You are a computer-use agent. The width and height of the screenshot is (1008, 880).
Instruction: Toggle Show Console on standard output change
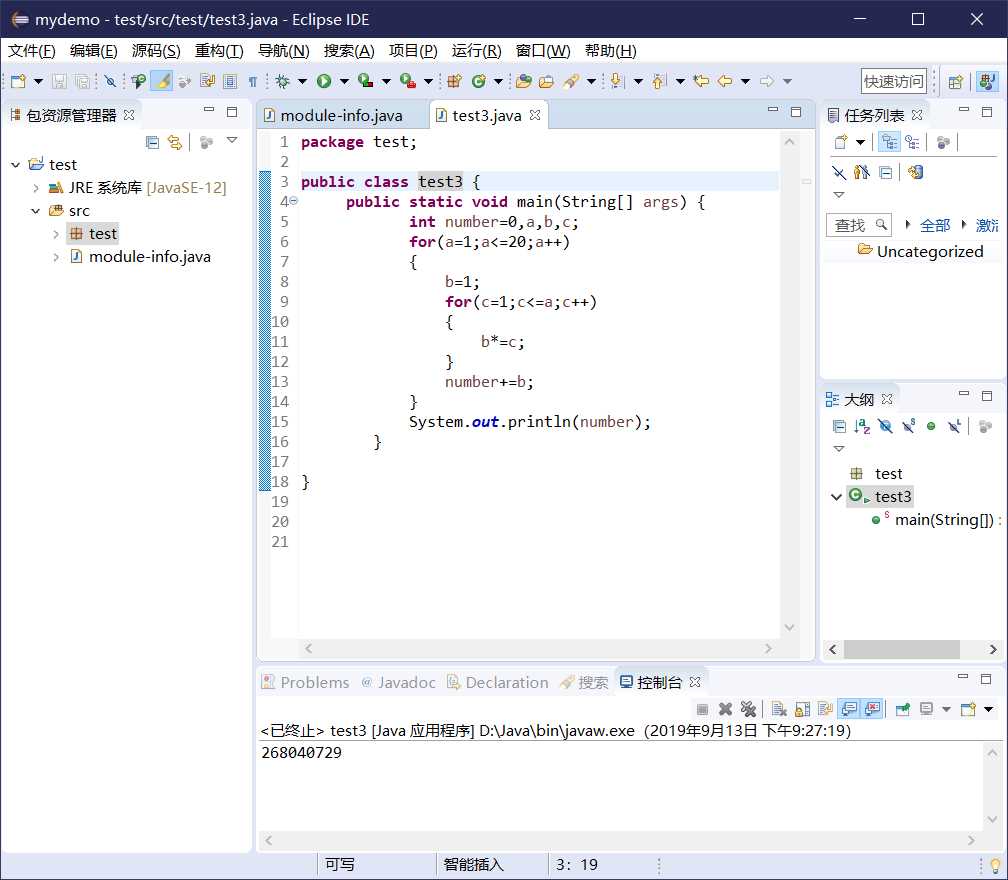tap(849, 709)
